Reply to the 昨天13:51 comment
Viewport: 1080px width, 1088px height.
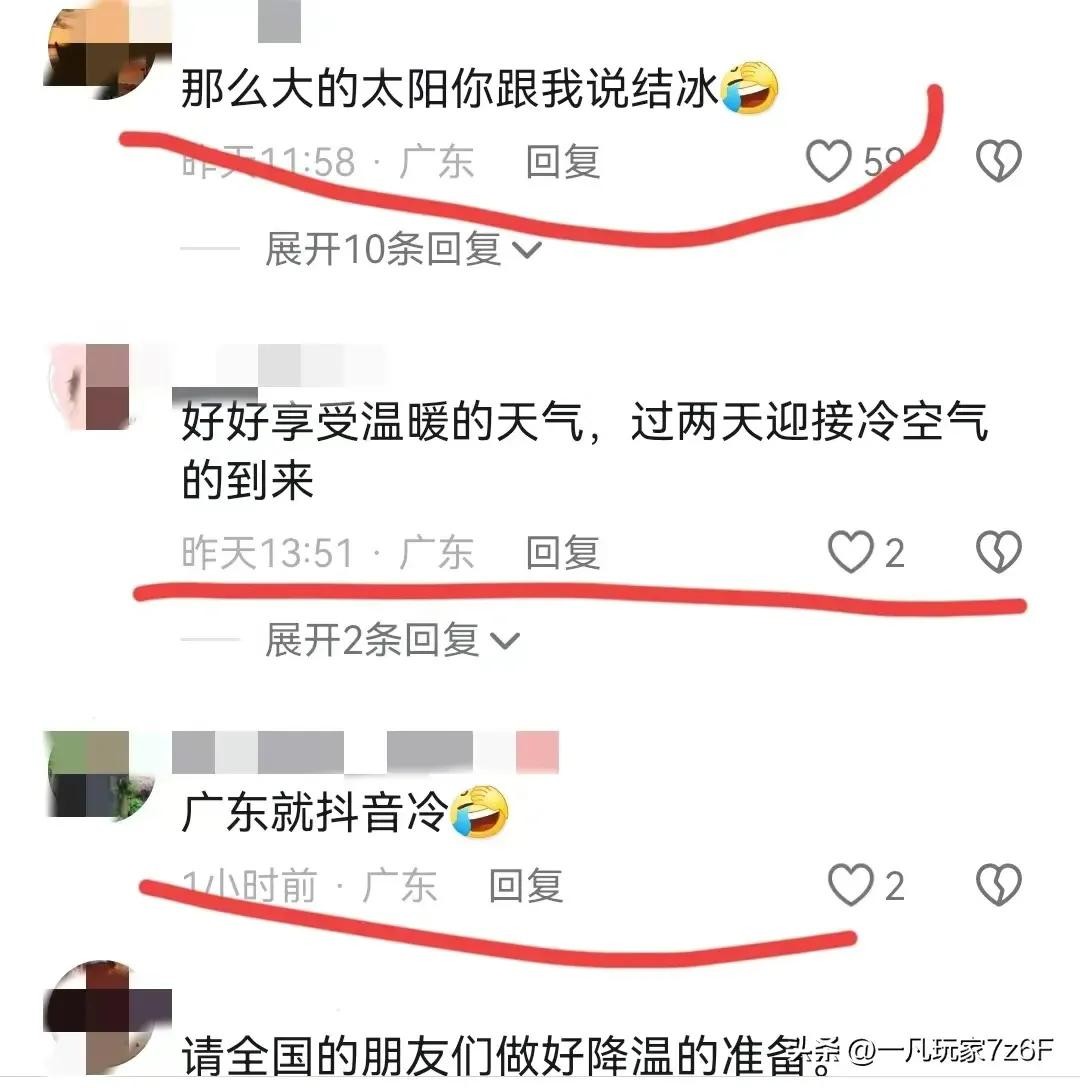pyautogui.click(x=563, y=553)
